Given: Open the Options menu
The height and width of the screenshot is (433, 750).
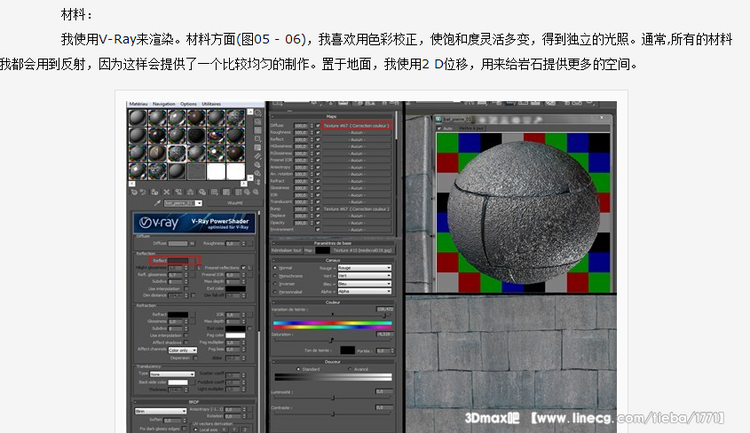Looking at the screenshot, I should (188, 104).
